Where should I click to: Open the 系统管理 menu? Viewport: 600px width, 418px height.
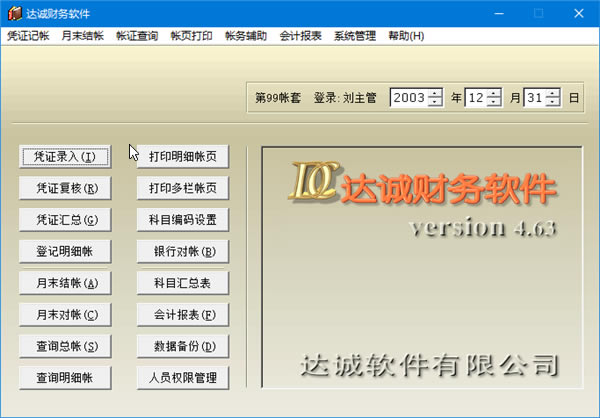355,36
